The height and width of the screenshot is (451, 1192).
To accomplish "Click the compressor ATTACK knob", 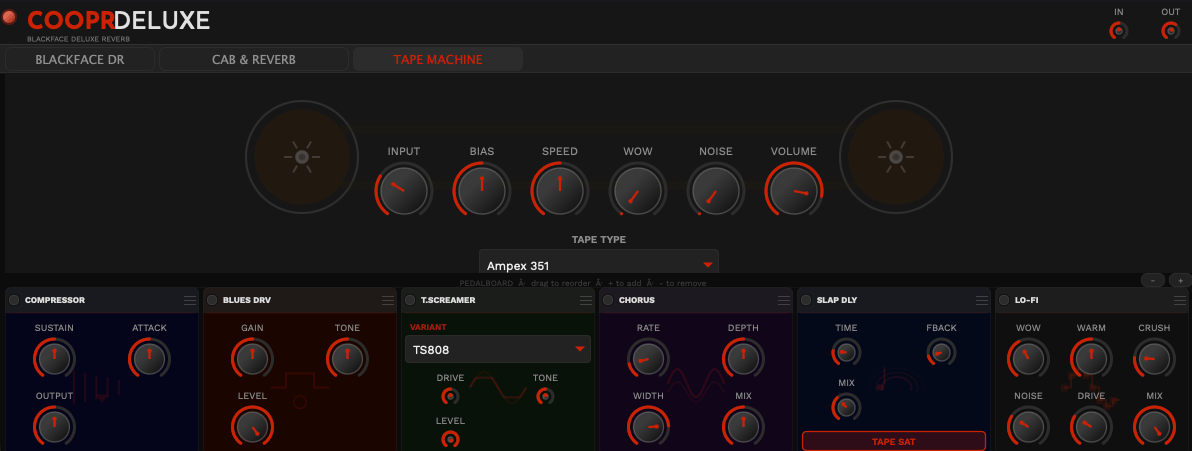I will coord(149,359).
